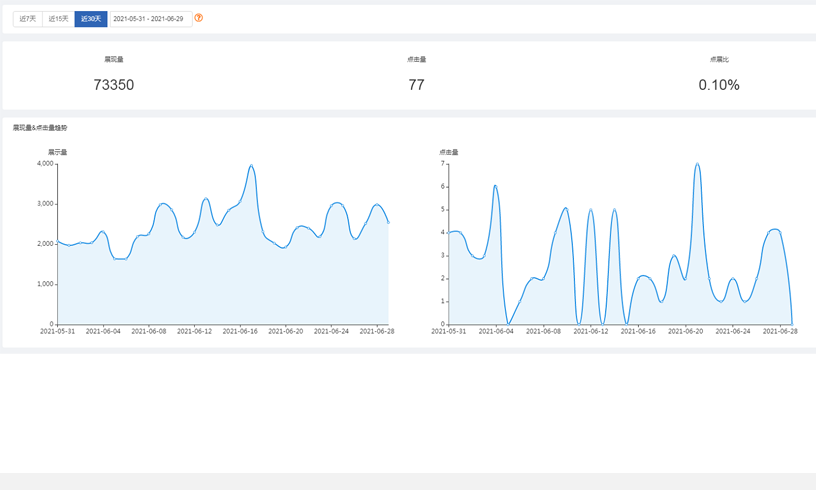Click the 展现量&点击量趋势 section title
Screen dimensions: 816x490
(40, 128)
